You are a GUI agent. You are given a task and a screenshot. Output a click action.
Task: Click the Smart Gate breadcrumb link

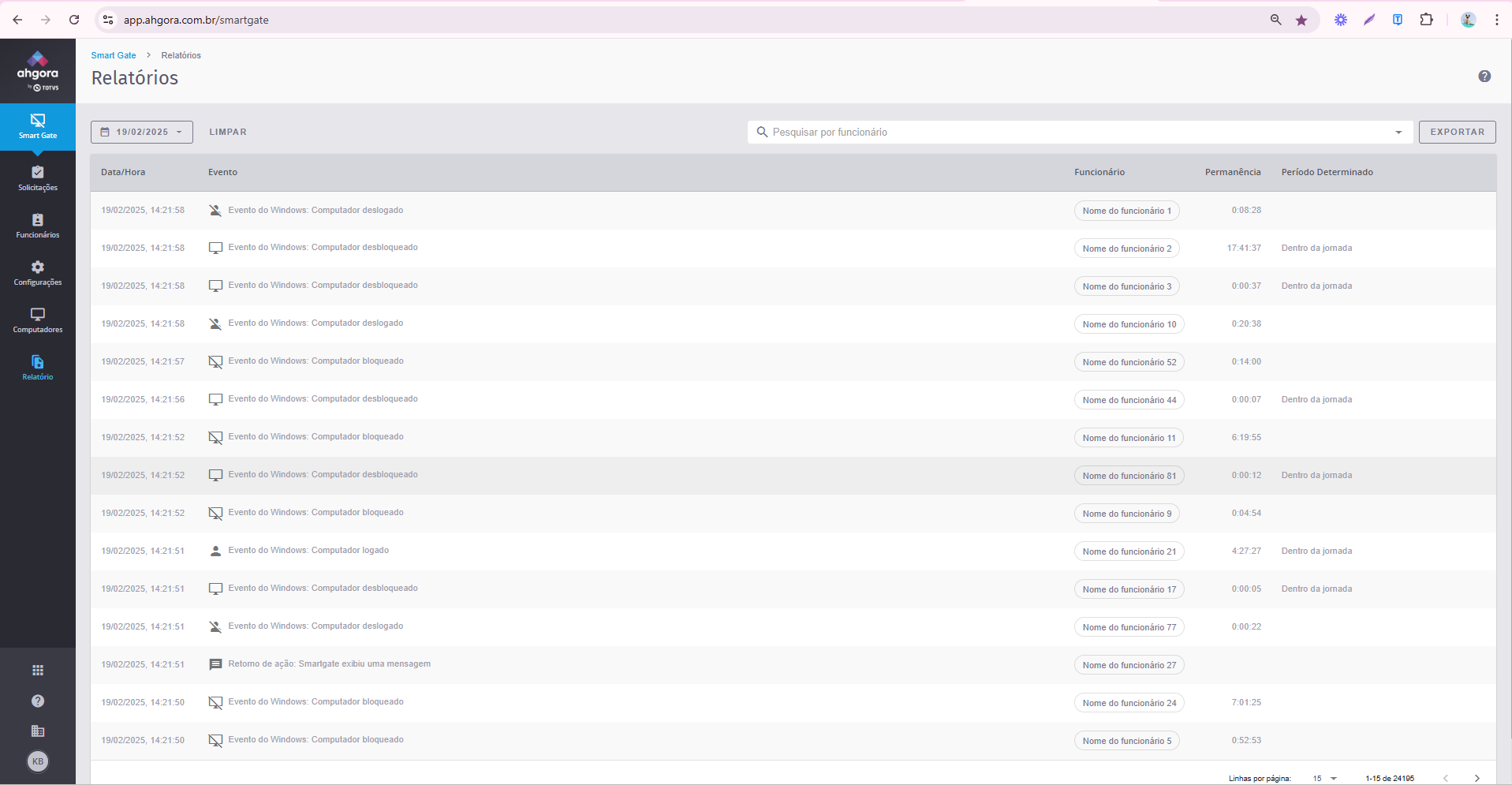click(x=114, y=55)
